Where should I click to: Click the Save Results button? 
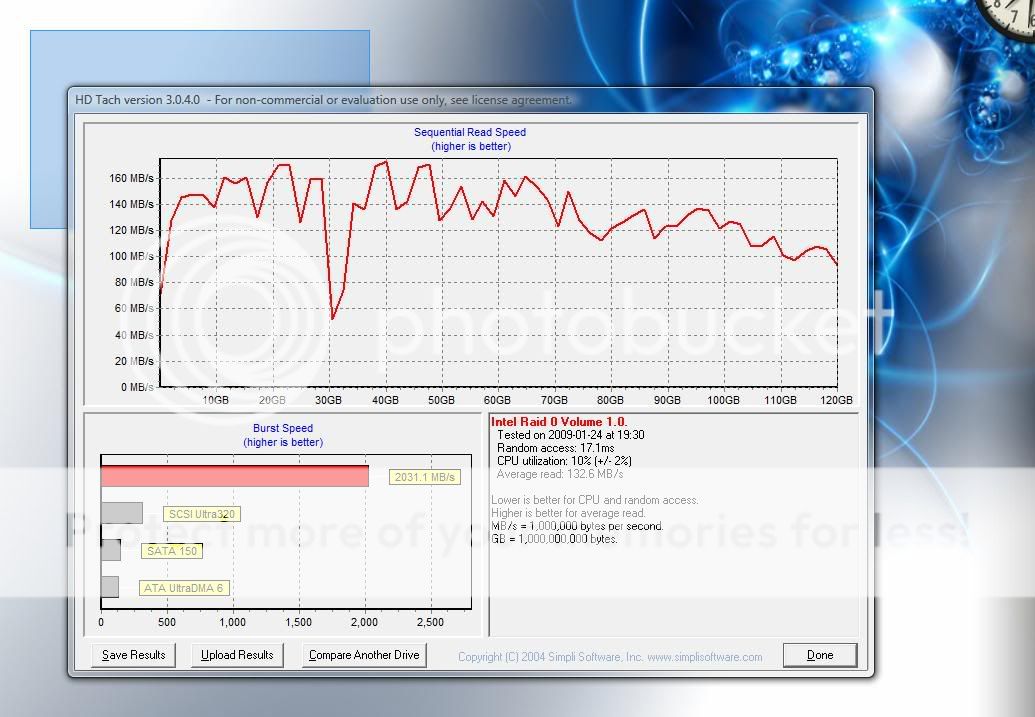click(x=132, y=655)
